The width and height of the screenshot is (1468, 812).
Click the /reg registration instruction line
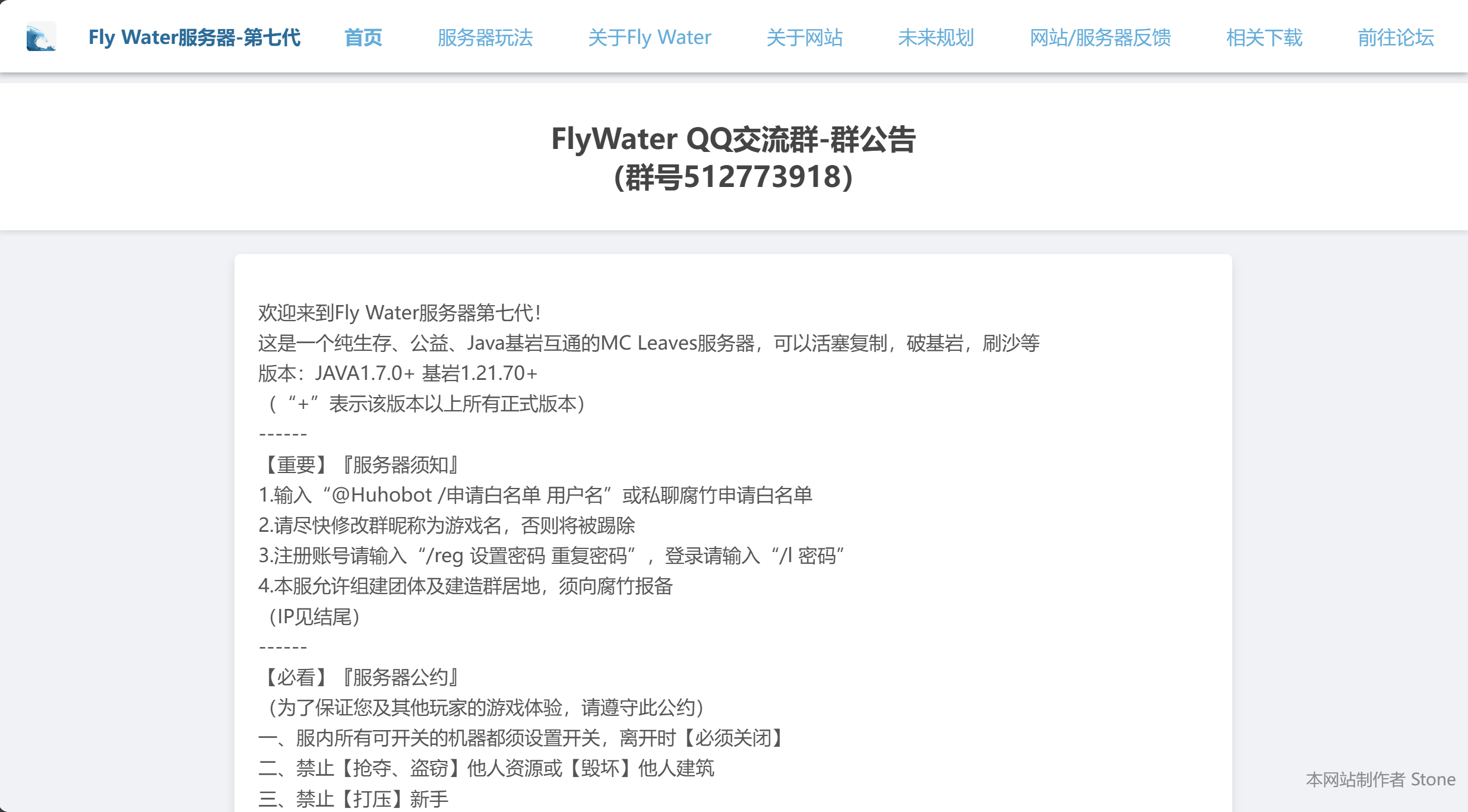(550, 556)
